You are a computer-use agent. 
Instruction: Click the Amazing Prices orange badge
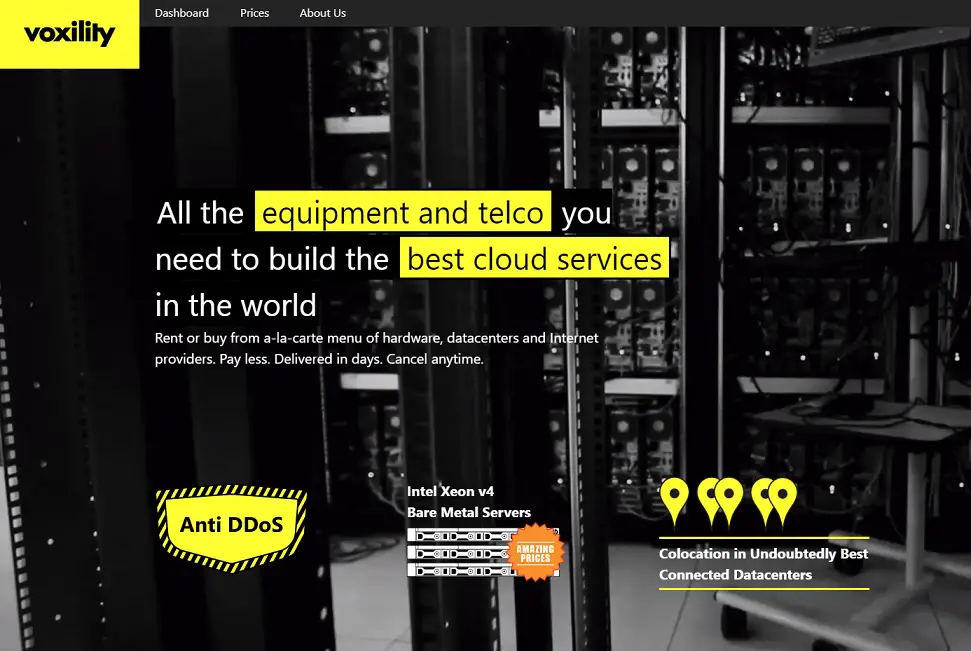[536, 552]
